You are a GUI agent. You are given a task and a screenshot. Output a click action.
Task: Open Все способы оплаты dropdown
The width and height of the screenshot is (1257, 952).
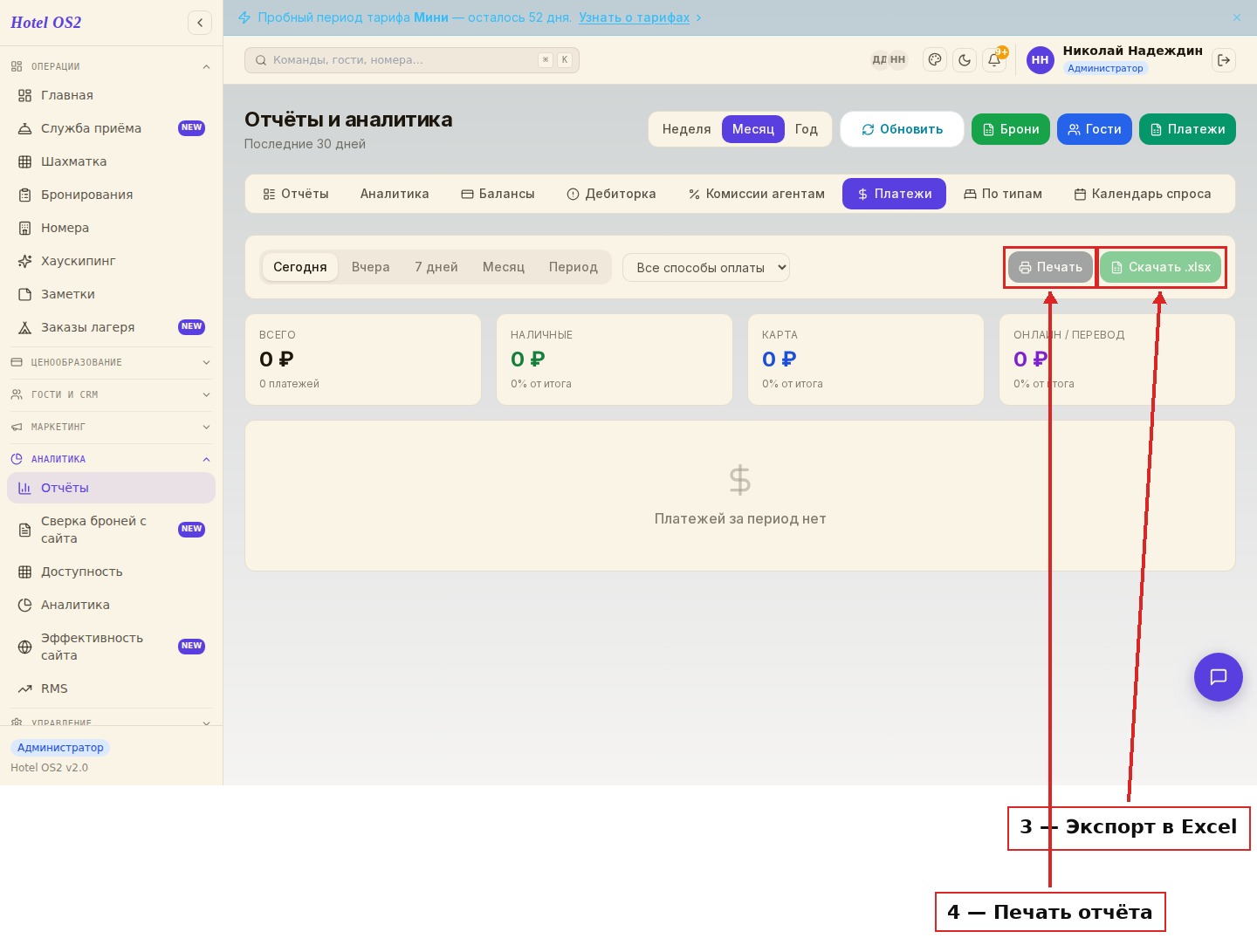[706, 268]
